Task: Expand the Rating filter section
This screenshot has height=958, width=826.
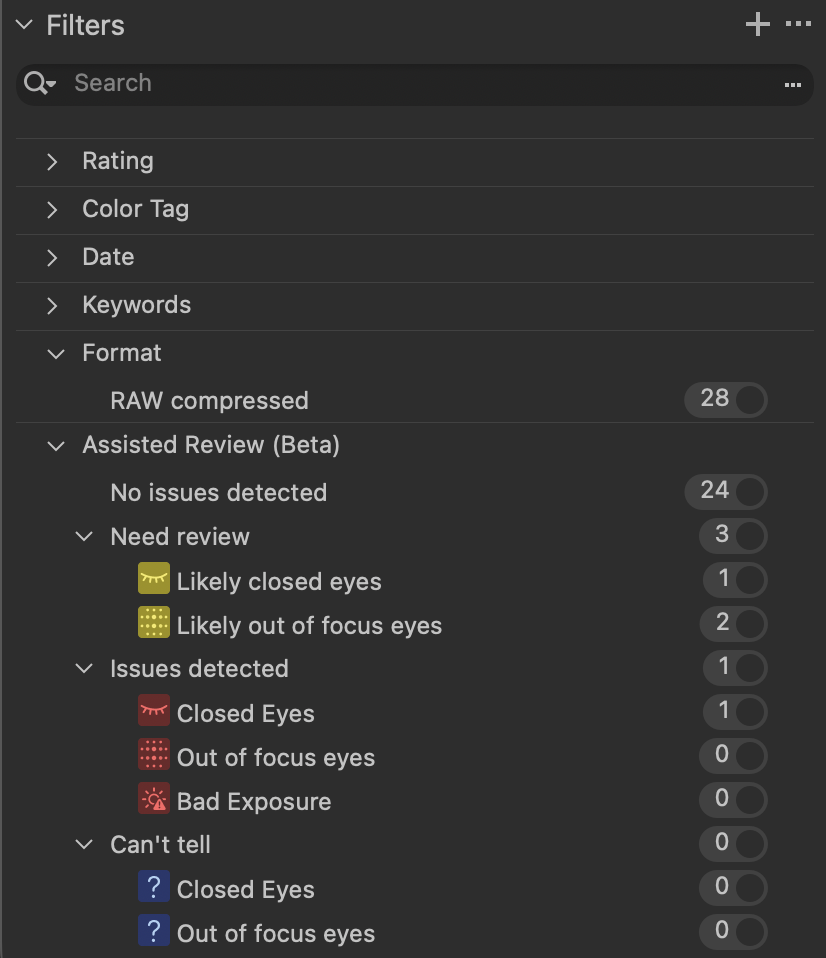Action: pyautogui.click(x=53, y=162)
